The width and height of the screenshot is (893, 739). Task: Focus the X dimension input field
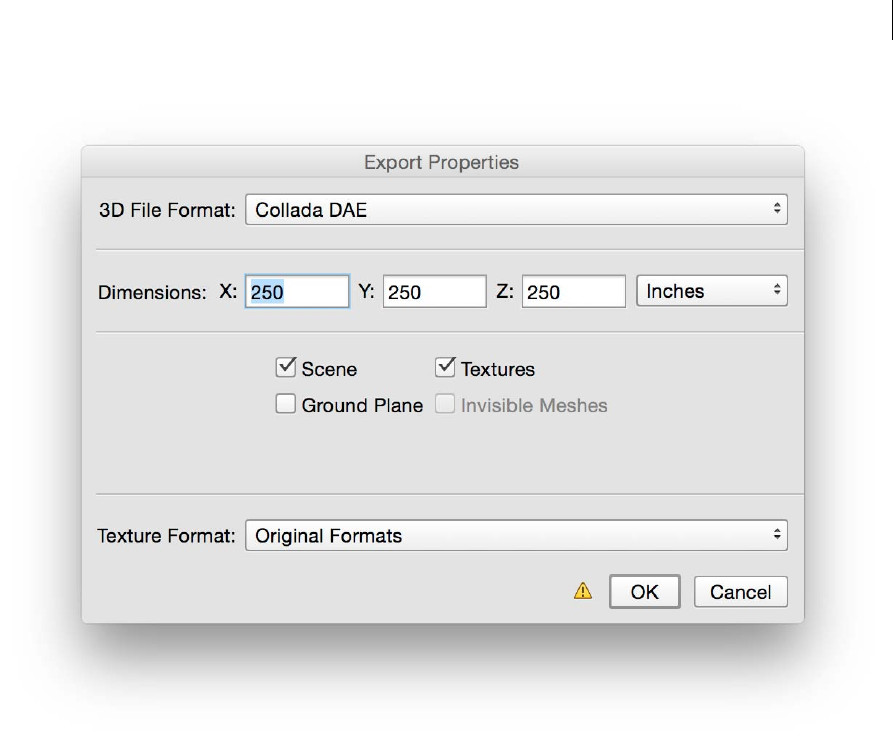pos(297,292)
